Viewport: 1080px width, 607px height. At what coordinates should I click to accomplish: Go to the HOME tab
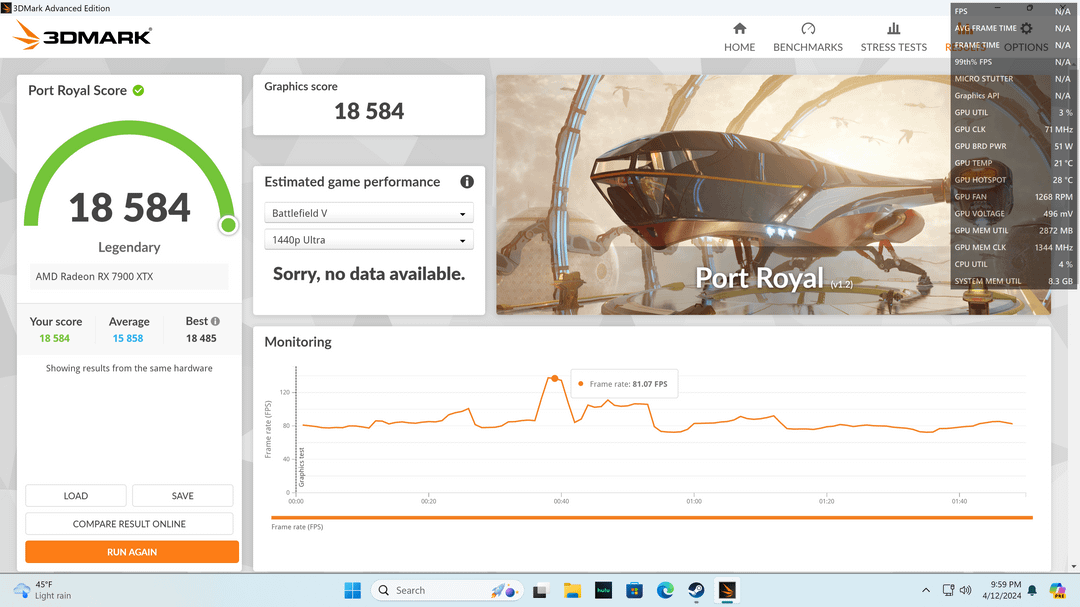click(x=739, y=37)
